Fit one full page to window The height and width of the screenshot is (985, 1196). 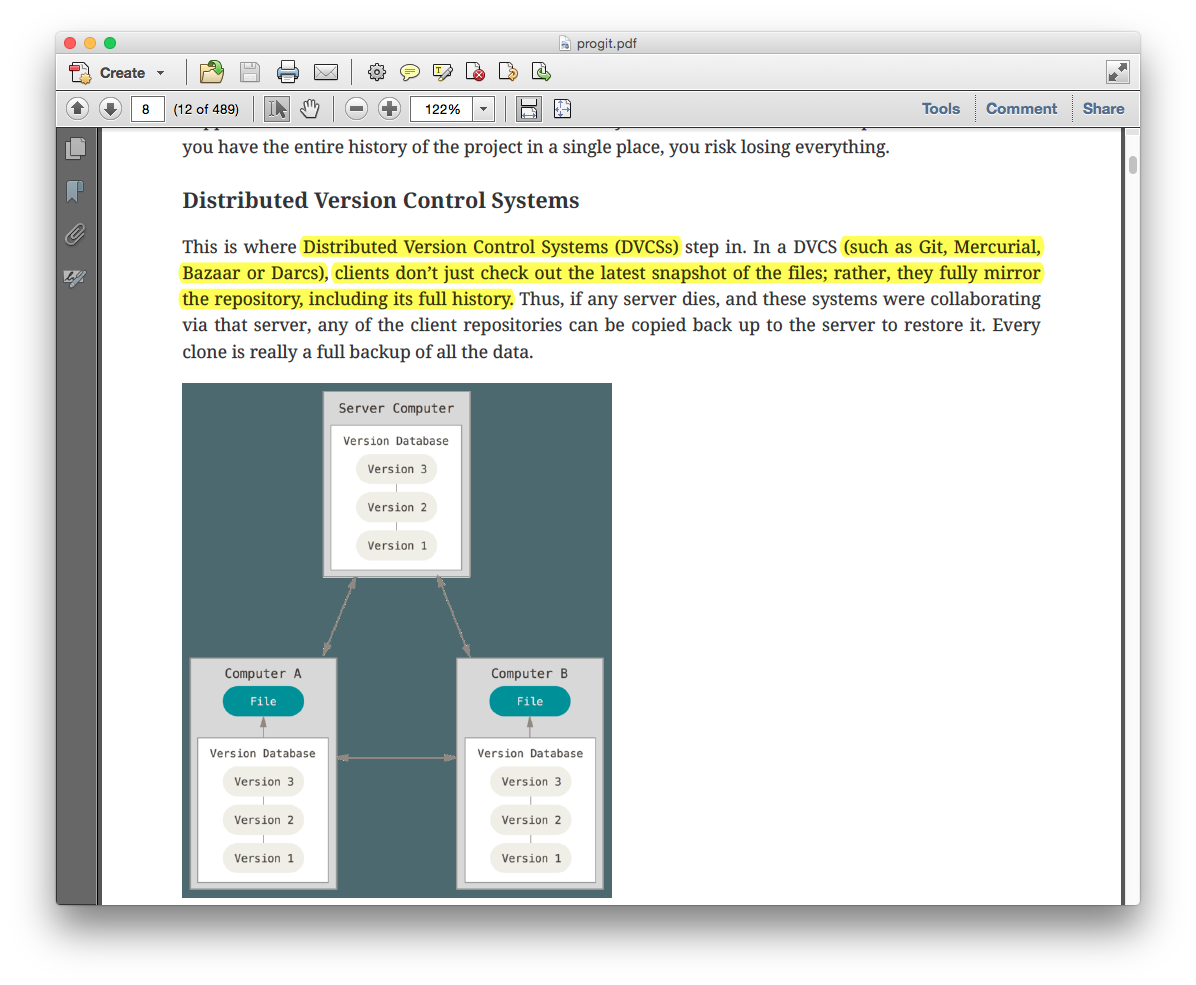tap(562, 109)
